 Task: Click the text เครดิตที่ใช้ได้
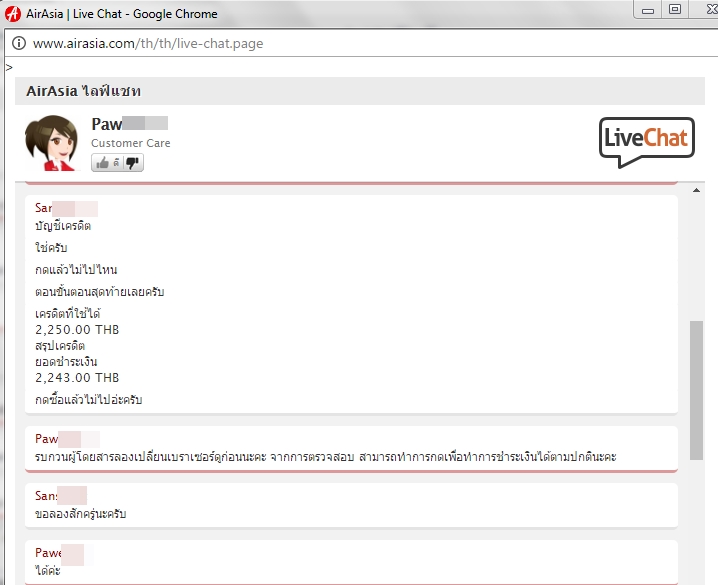coord(68,314)
